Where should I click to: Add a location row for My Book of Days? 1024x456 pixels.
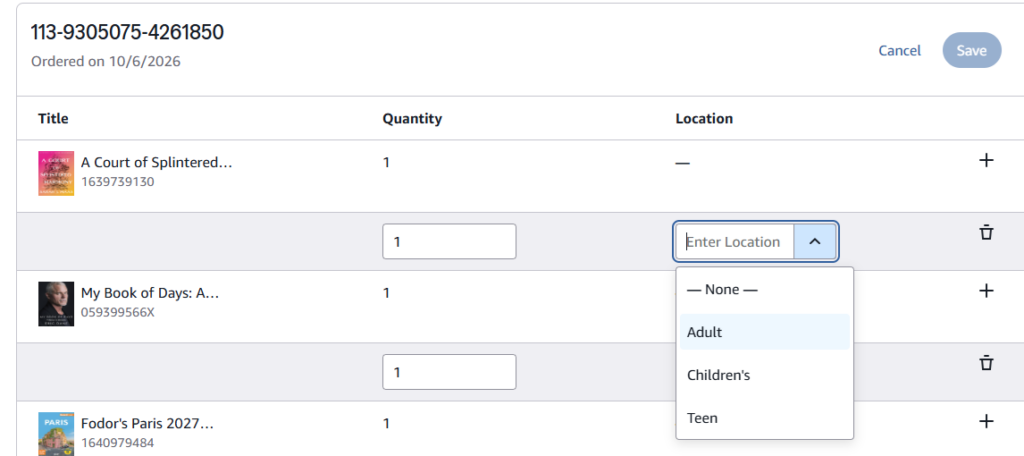(986, 291)
